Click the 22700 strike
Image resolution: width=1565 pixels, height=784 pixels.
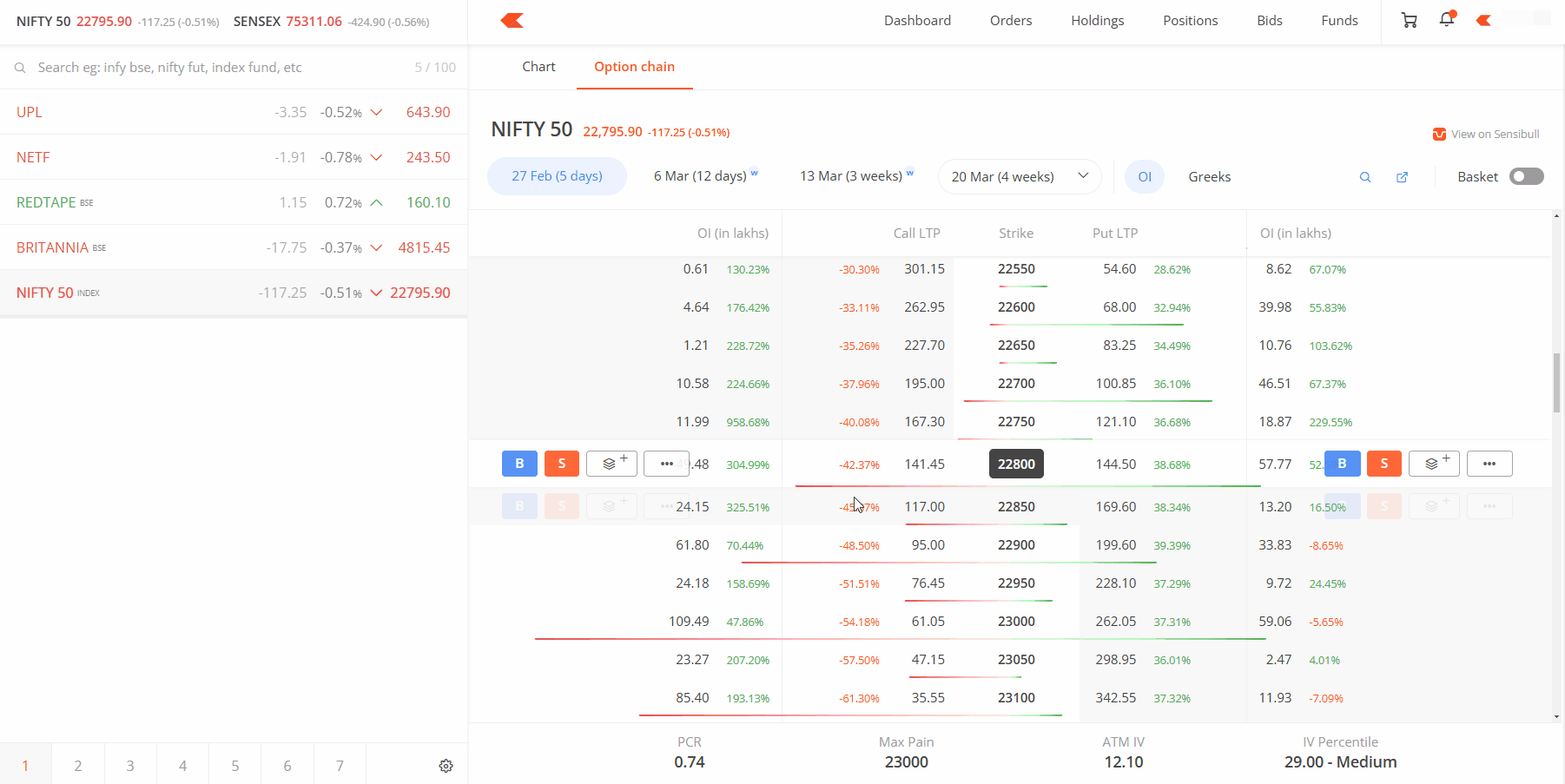(x=1016, y=384)
